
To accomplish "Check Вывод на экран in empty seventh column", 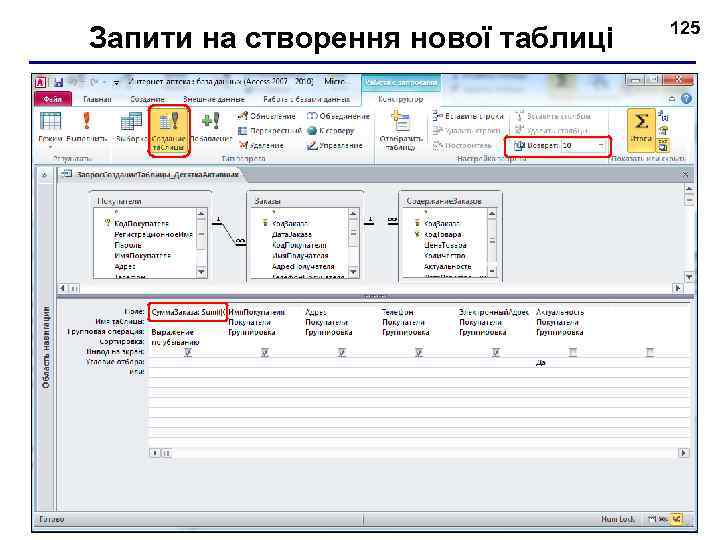I will coord(650,352).
